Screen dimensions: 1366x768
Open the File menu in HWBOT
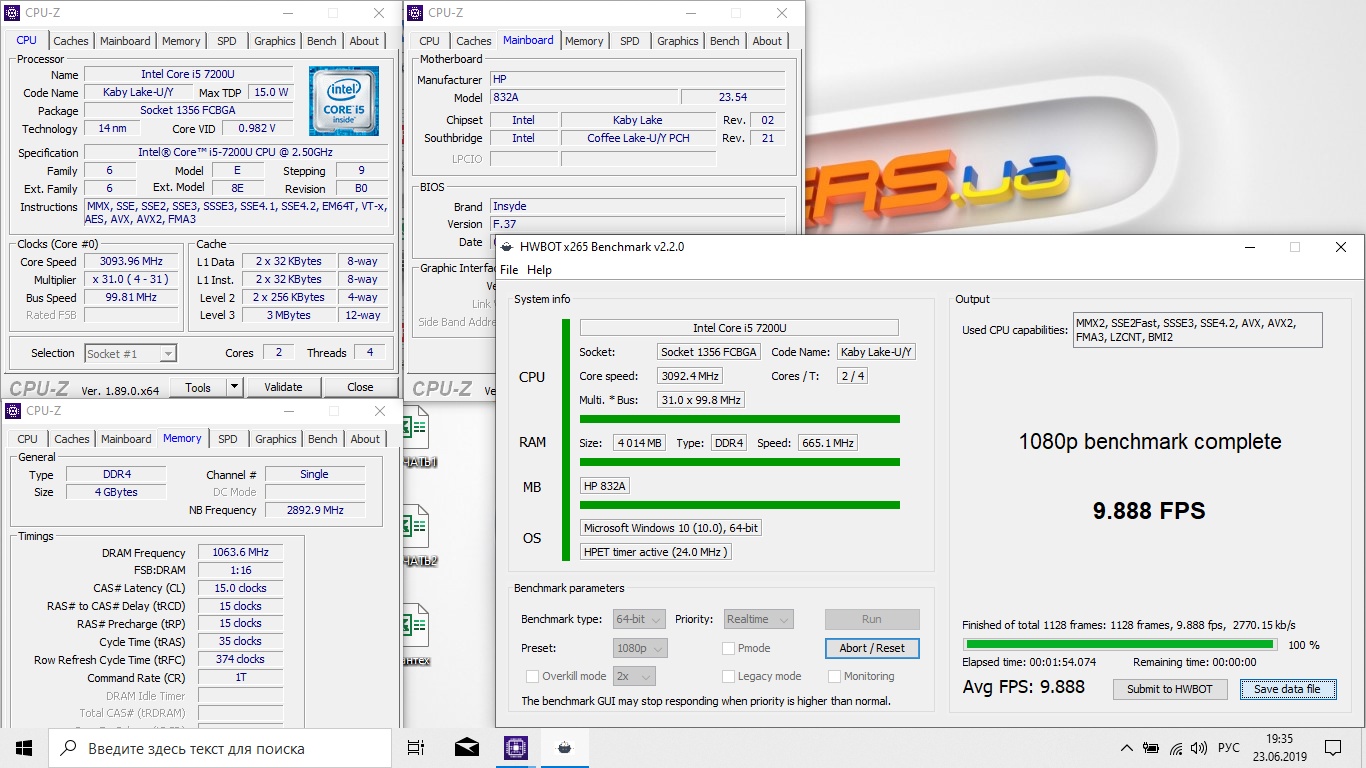point(509,270)
